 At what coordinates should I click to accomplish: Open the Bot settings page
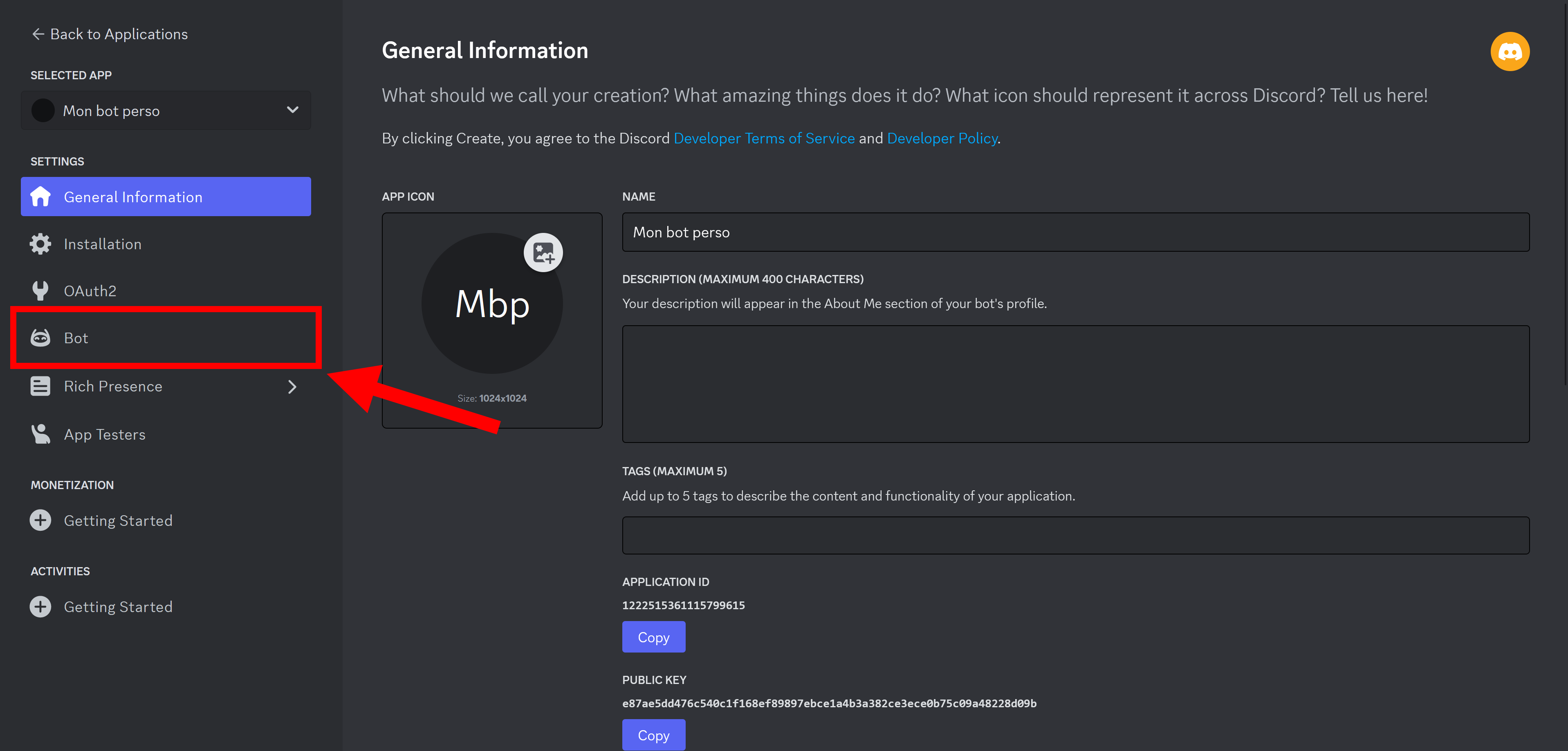(166, 338)
